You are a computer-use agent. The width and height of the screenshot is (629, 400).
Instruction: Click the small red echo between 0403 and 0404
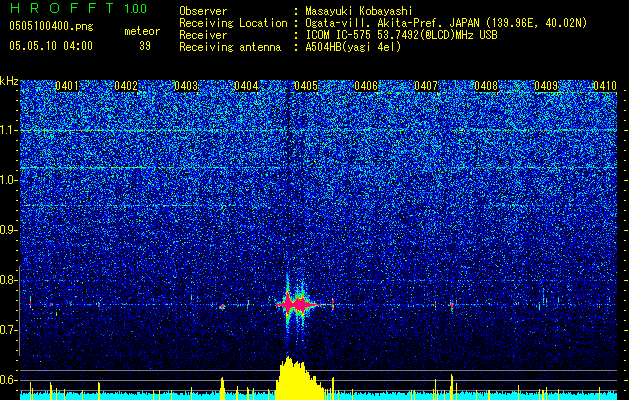pyautogui.click(x=222, y=307)
